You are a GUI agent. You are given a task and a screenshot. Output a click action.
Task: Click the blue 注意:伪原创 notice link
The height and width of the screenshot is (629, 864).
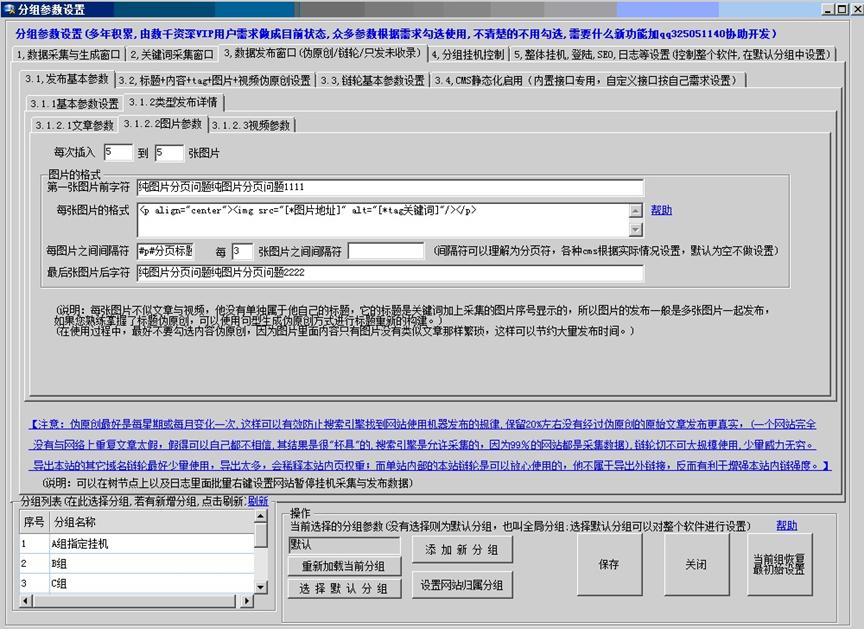[x=430, y=444]
